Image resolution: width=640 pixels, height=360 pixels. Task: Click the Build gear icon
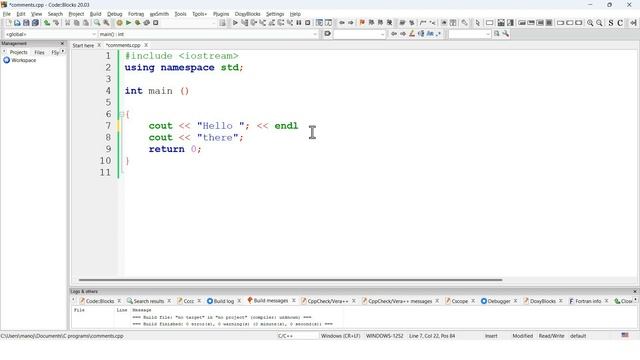point(119,23)
